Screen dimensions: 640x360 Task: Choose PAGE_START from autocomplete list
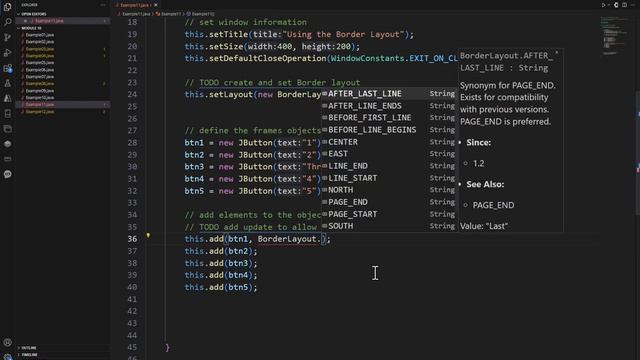(389, 214)
